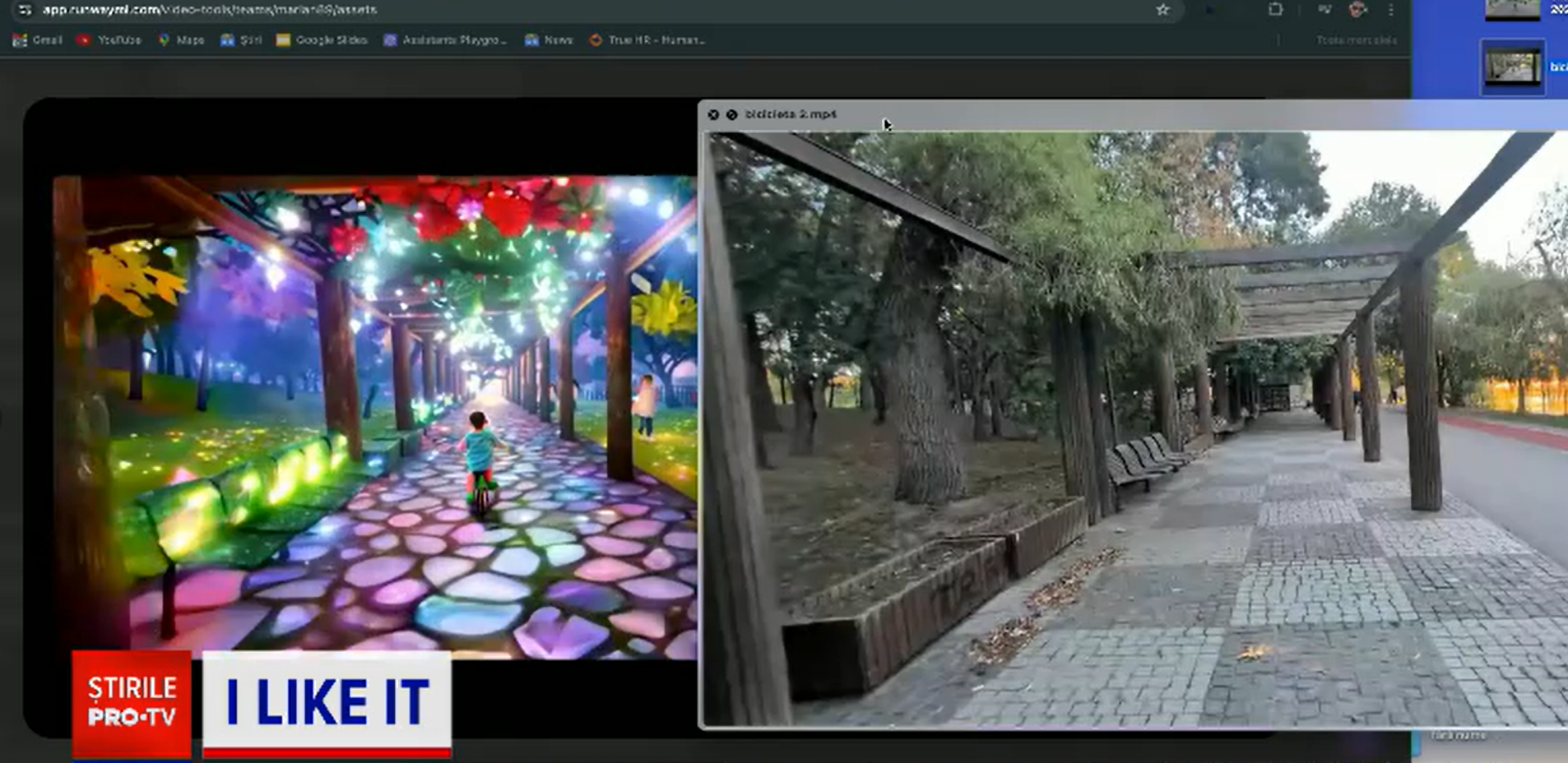This screenshot has height=763, width=1568.
Task: Select the bicicleta file thumbnail on desktop
Action: tap(1512, 67)
